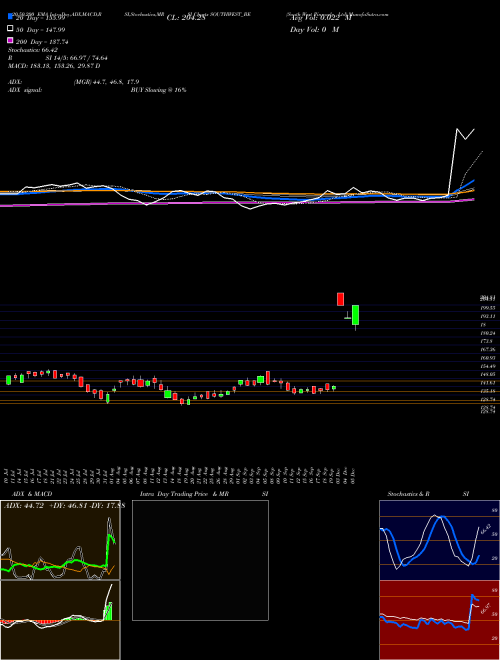The image size is (500, 660).
Task: Click the blue stochastics chart panel
Action: coord(439,540)
